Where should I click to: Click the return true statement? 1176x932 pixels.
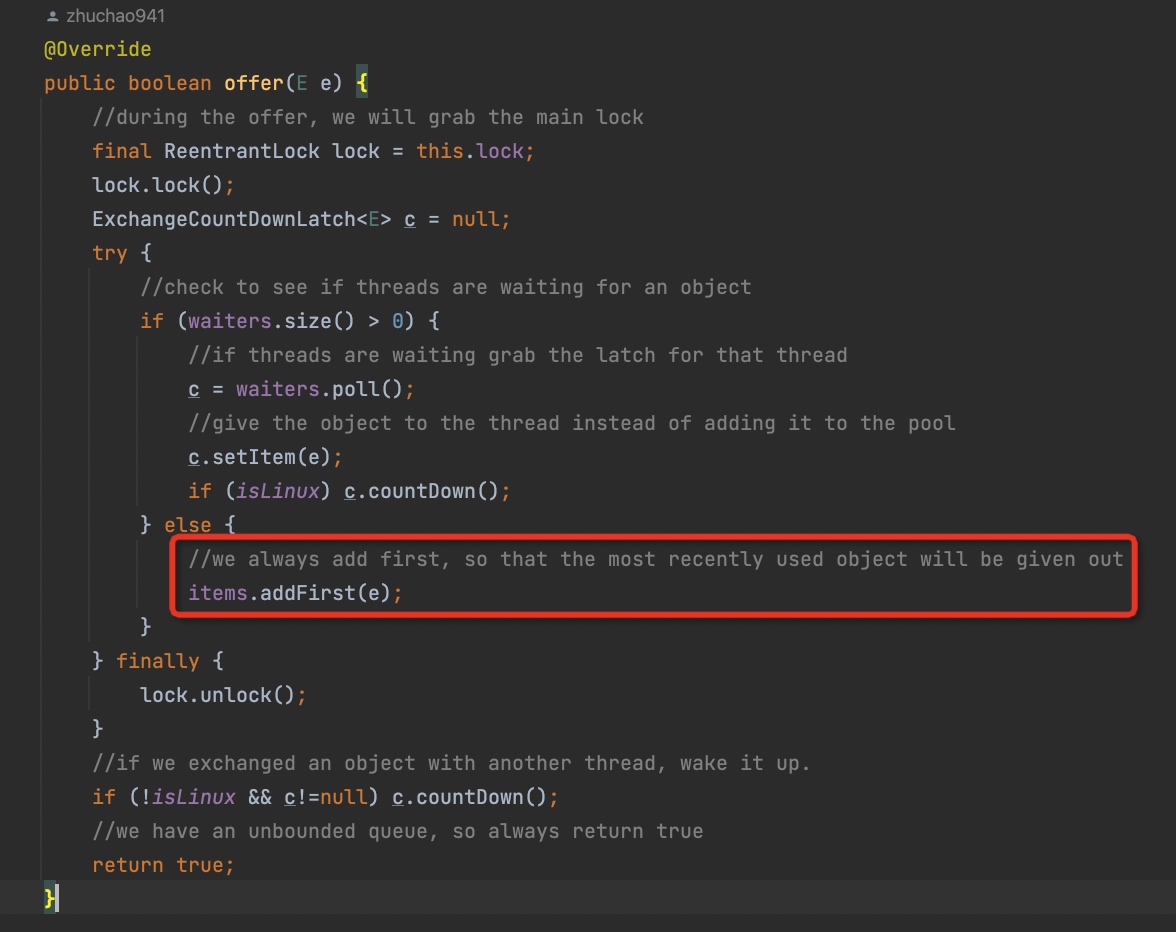point(163,865)
